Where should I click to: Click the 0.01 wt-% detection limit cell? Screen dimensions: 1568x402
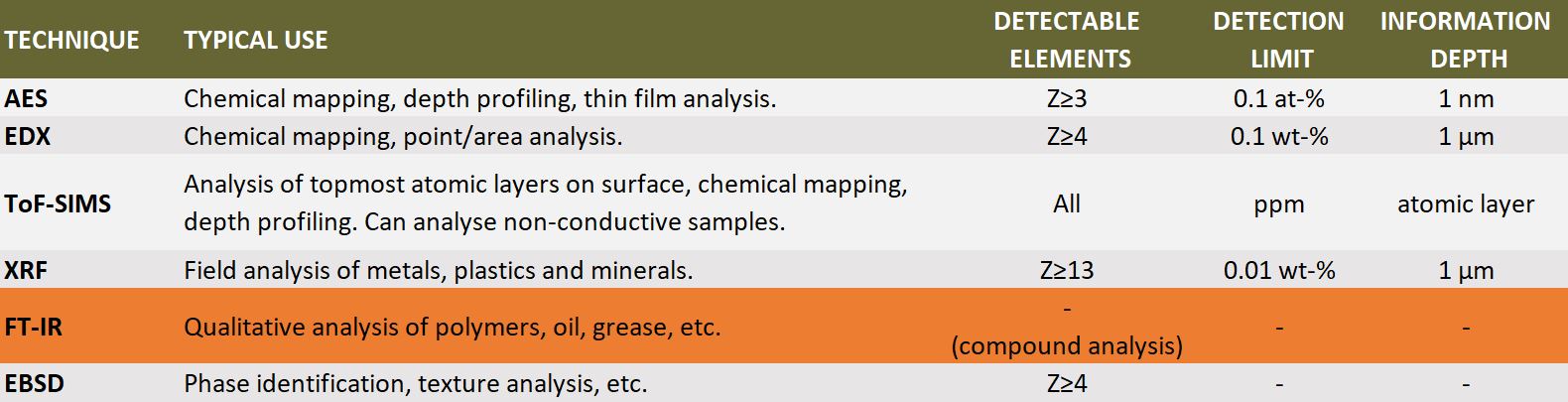(x=1279, y=270)
